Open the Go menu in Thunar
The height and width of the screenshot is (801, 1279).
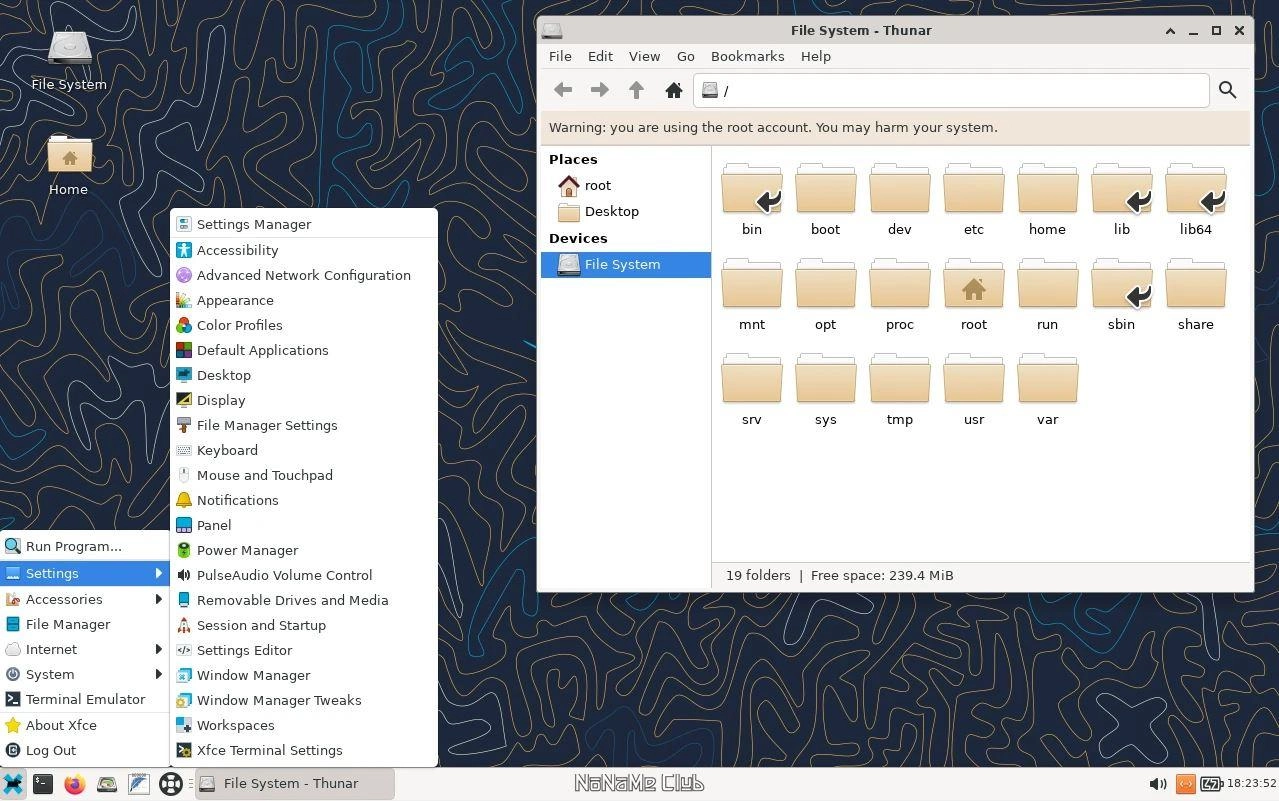[685, 56]
